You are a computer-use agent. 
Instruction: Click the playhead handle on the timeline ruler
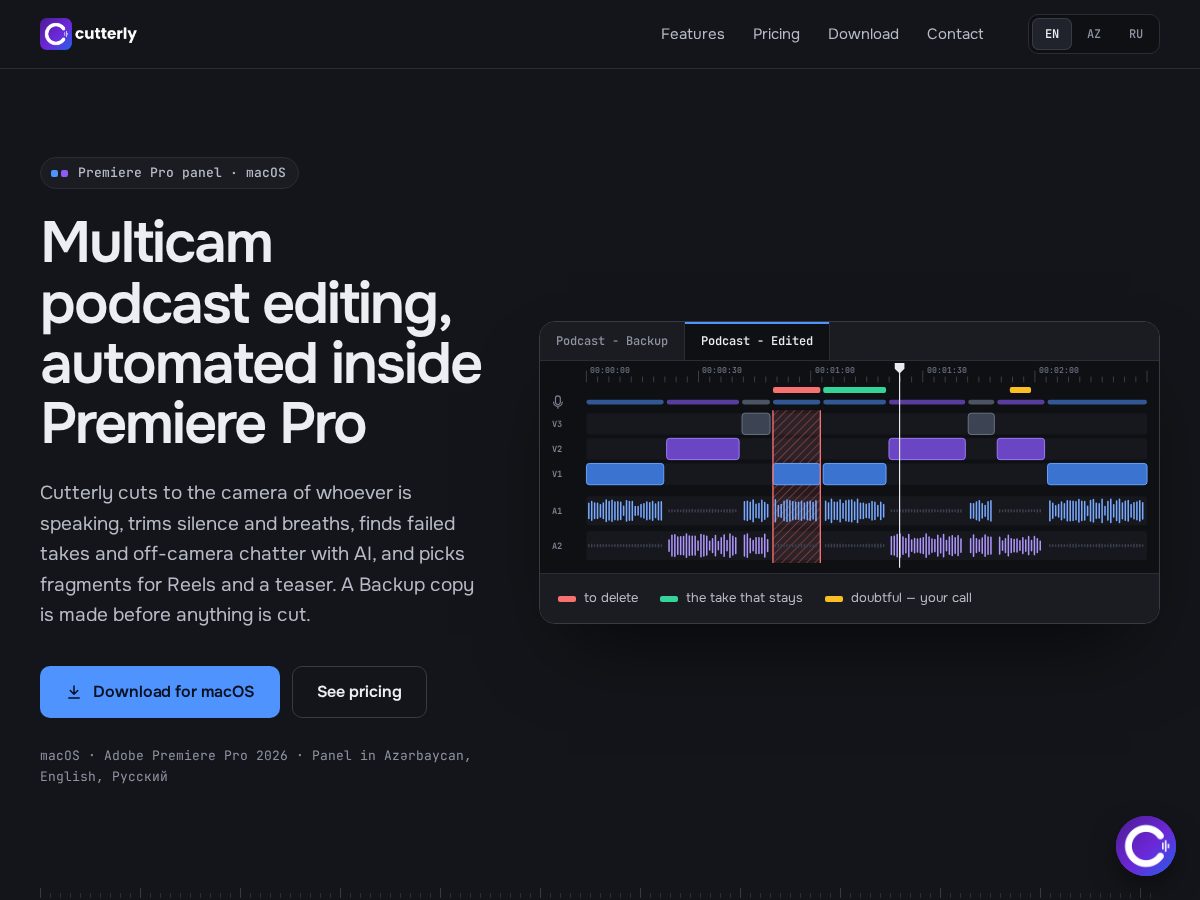pos(899,368)
